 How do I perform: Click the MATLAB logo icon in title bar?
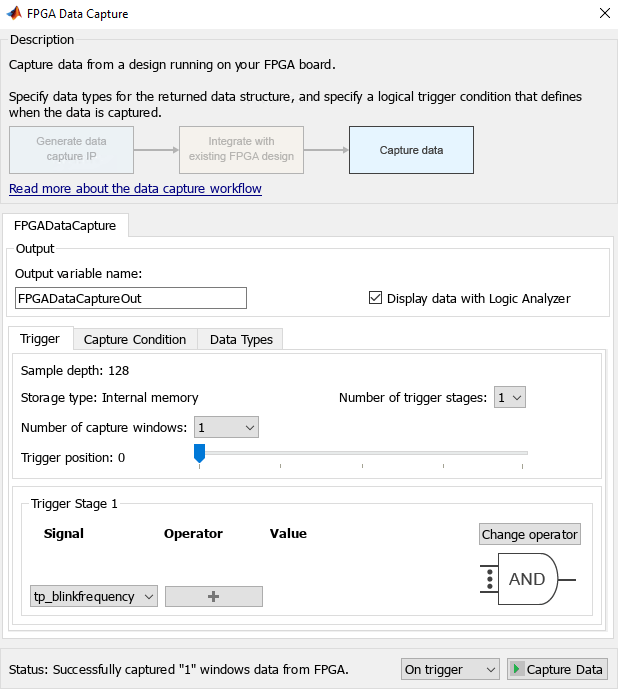[14, 14]
